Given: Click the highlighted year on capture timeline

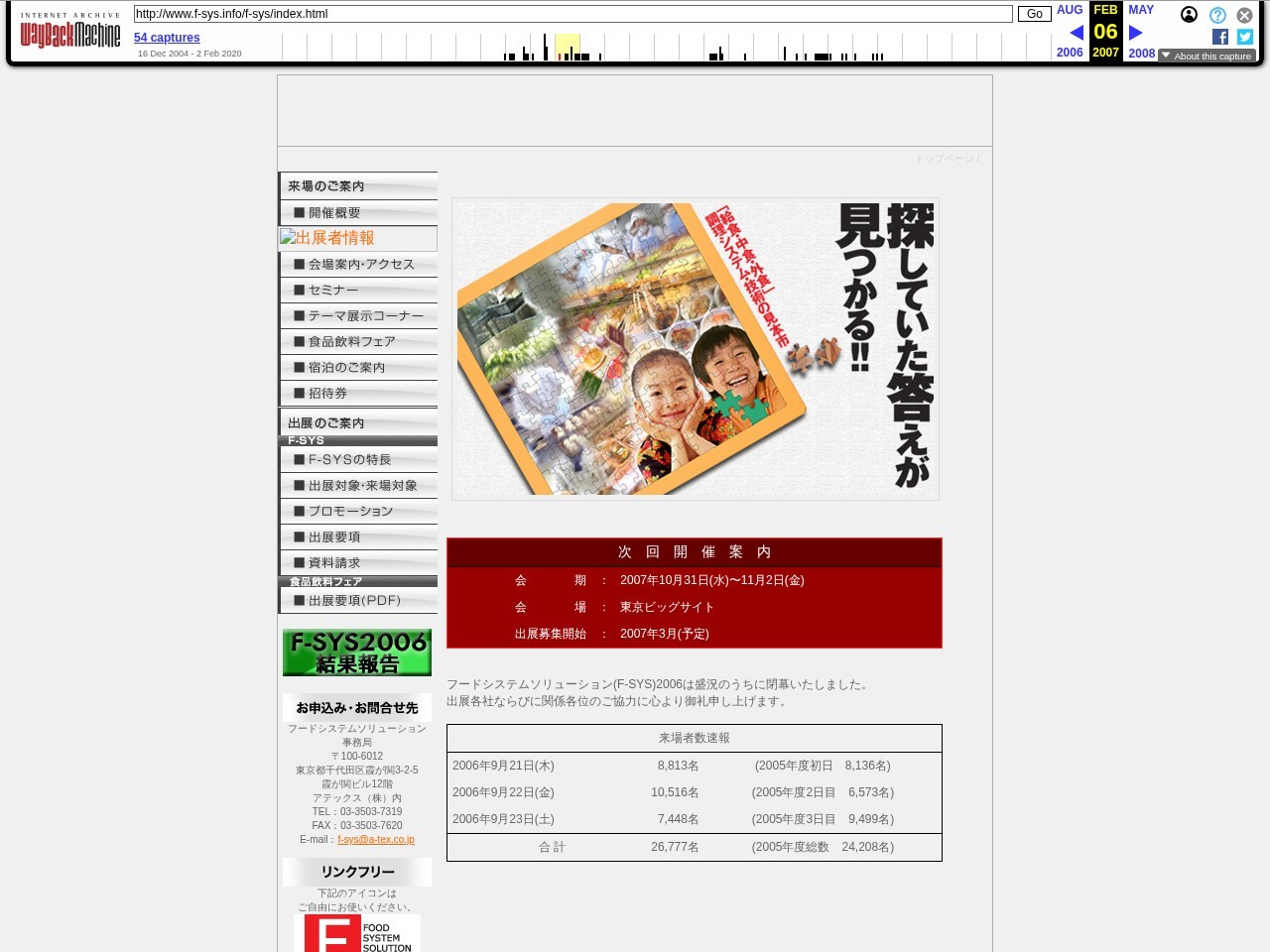Looking at the screenshot, I should coord(567,46).
